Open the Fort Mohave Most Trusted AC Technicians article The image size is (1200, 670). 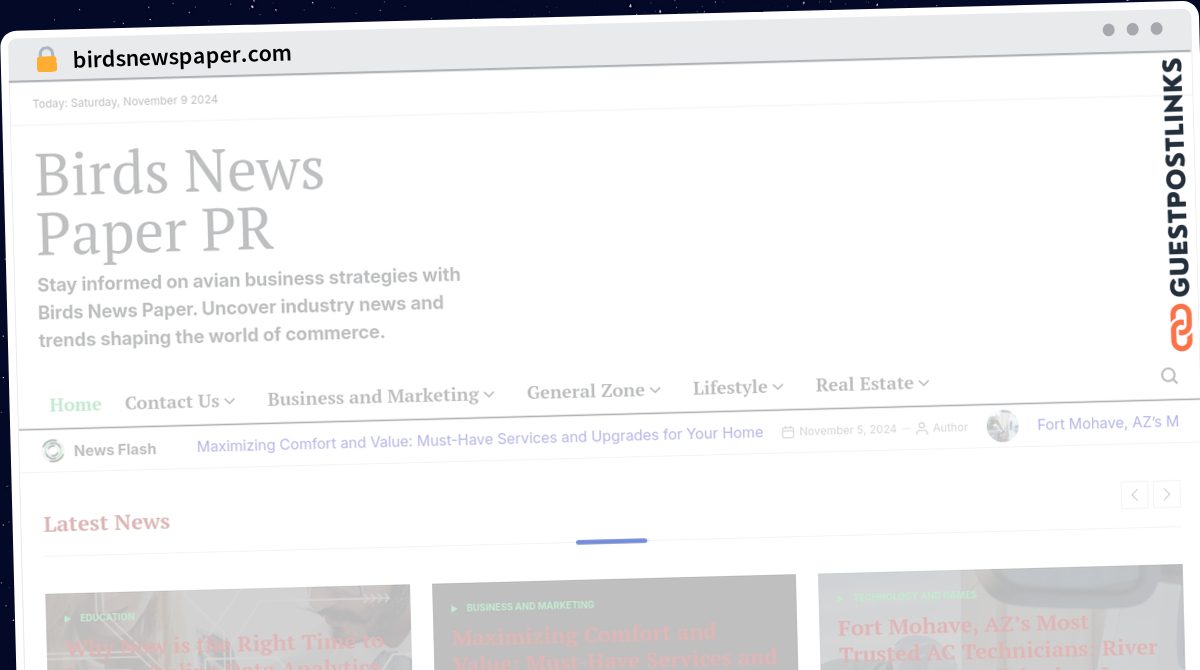pyautogui.click(x=998, y=640)
